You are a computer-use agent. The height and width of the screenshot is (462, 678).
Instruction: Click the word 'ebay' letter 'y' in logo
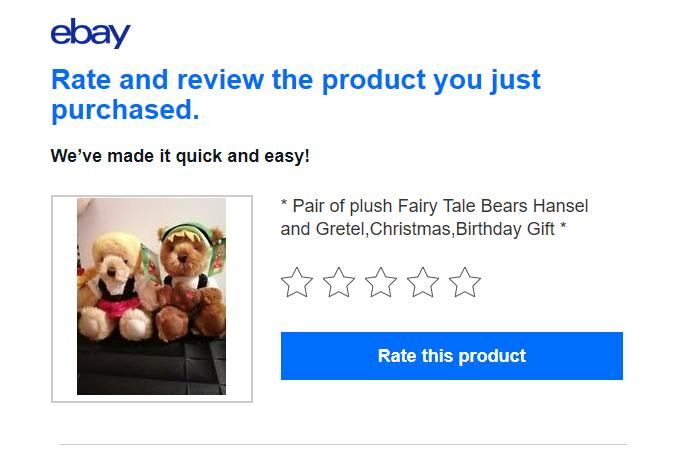pos(120,36)
